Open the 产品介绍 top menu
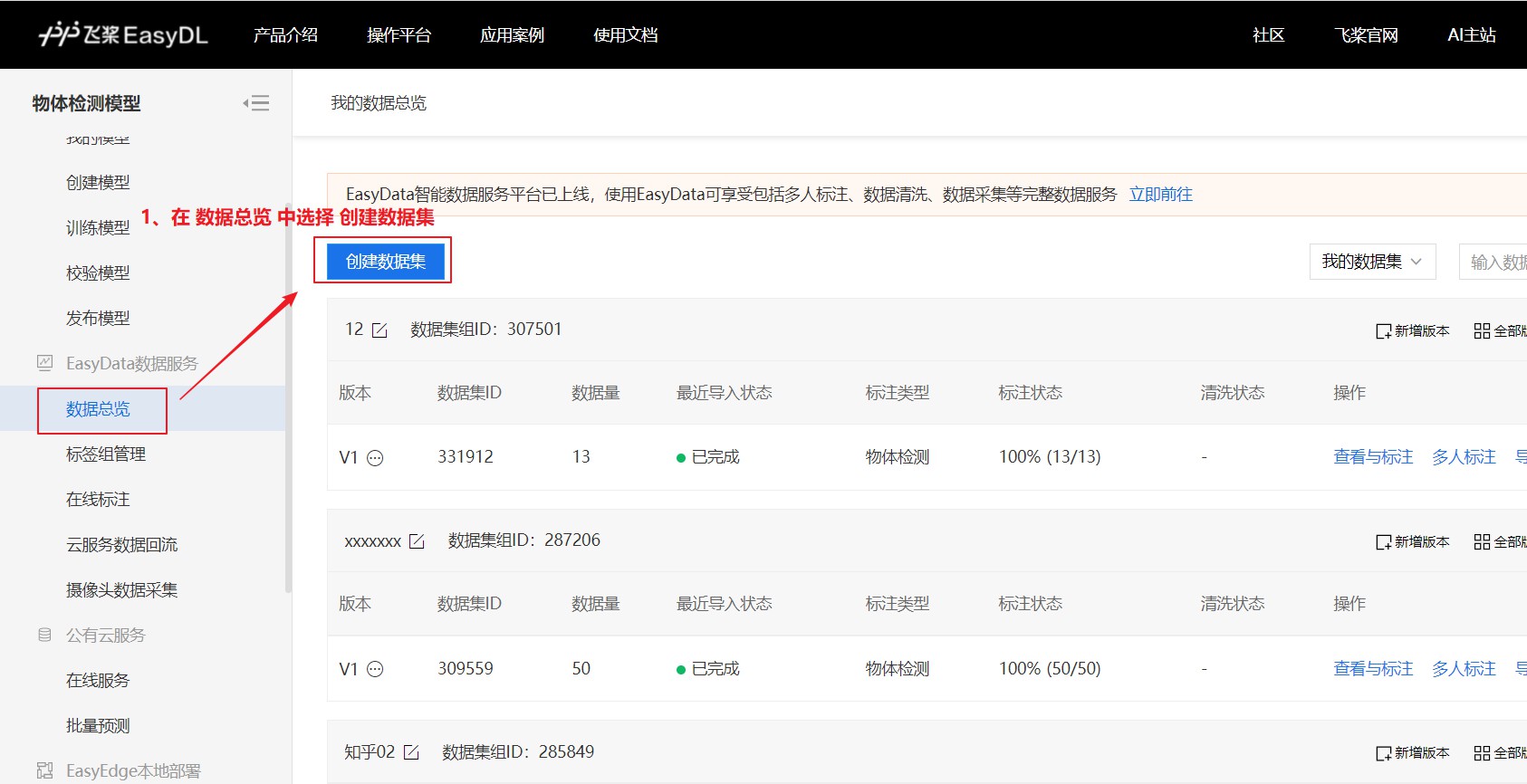This screenshot has width=1527, height=784. pos(285,34)
